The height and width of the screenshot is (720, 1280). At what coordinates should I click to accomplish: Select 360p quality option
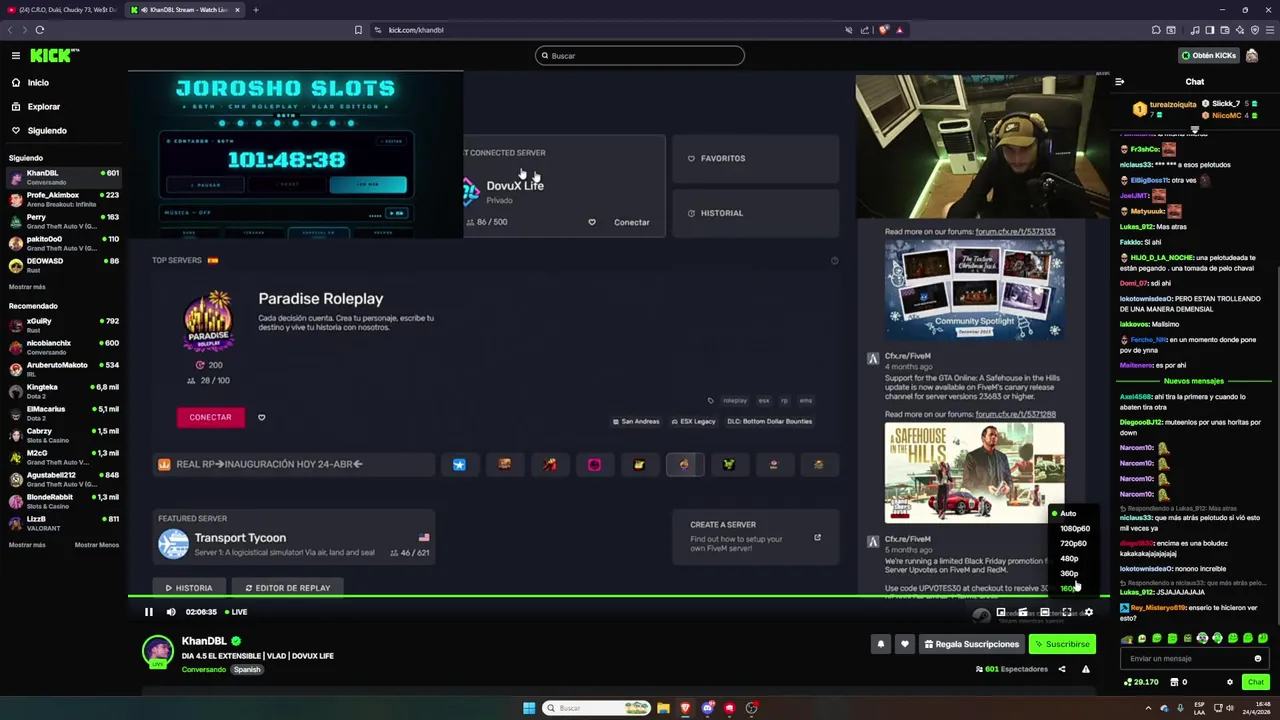coord(1069,574)
